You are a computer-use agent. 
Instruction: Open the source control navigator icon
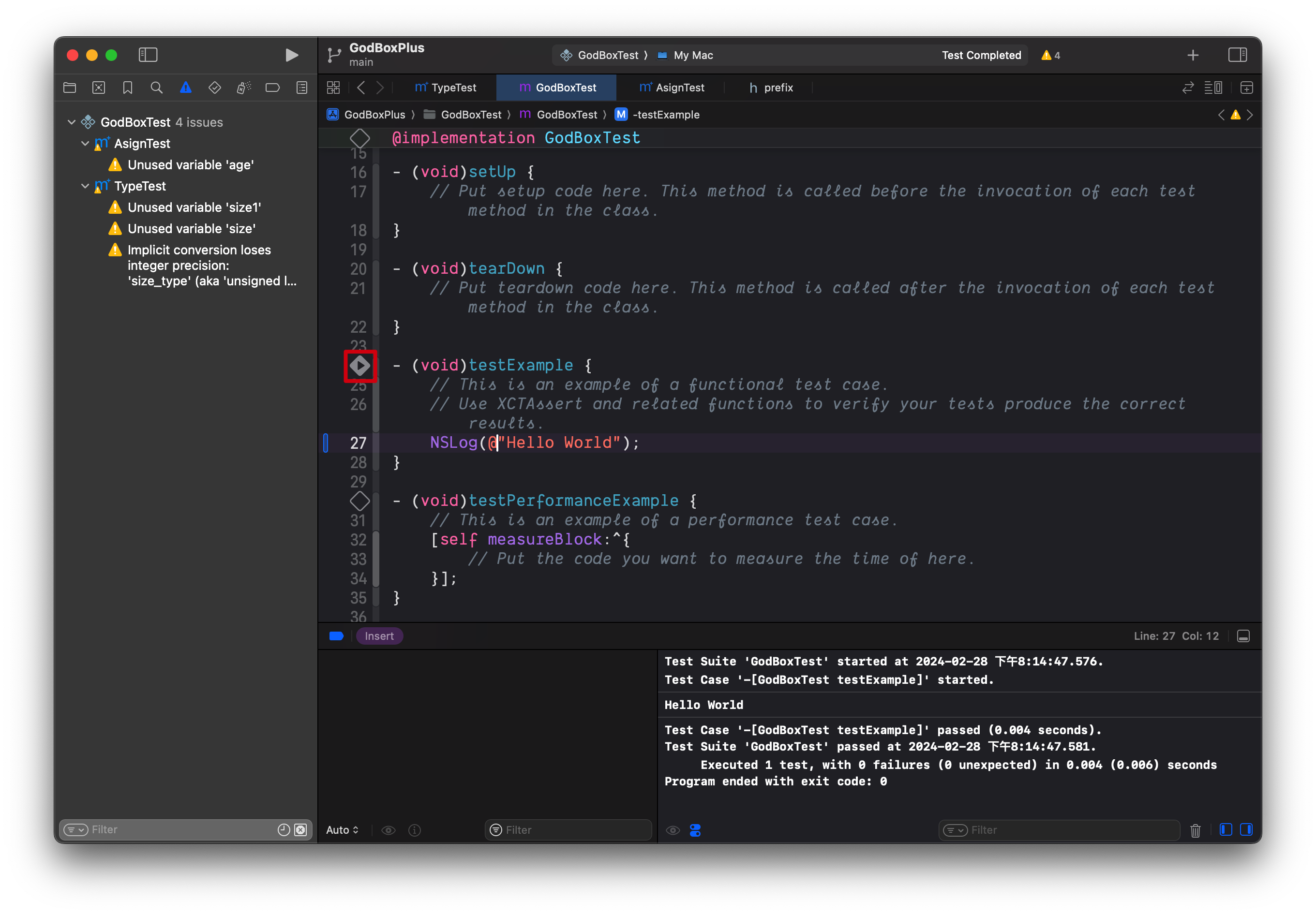click(99, 88)
